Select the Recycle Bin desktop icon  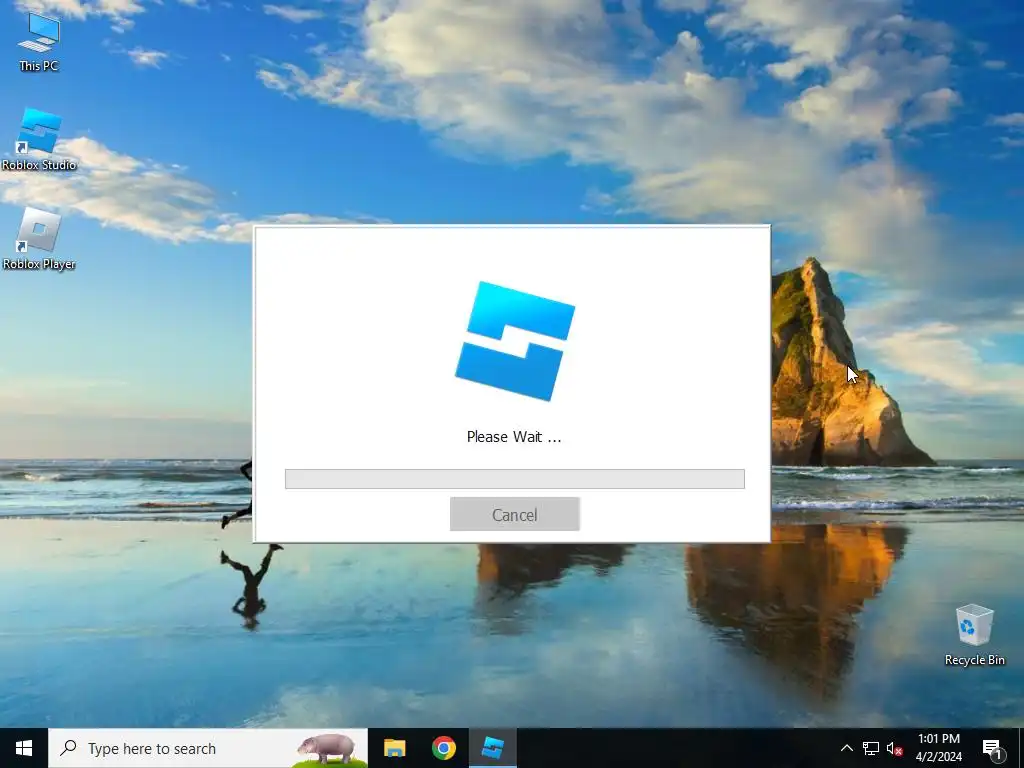[x=974, y=635]
